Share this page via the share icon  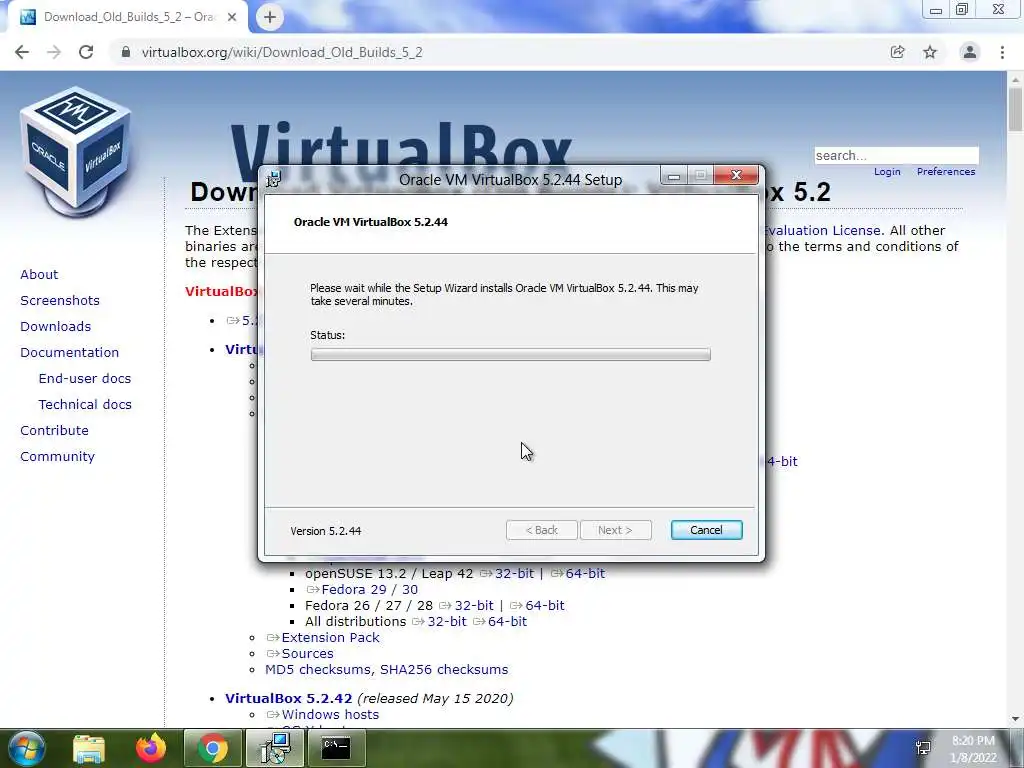pos(897,52)
